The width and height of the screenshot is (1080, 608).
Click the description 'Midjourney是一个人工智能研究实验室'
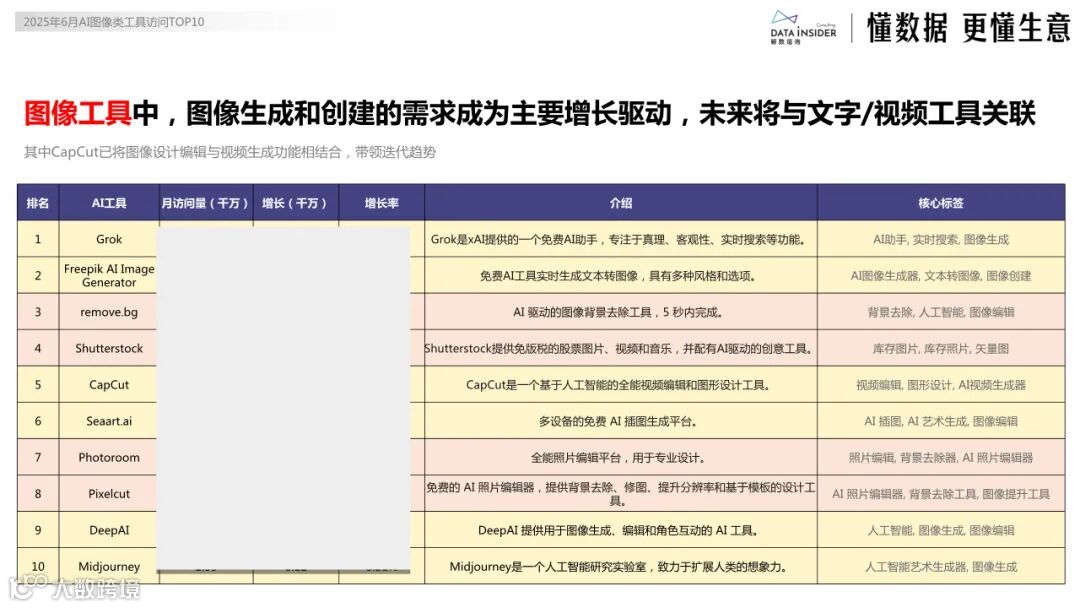(618, 567)
